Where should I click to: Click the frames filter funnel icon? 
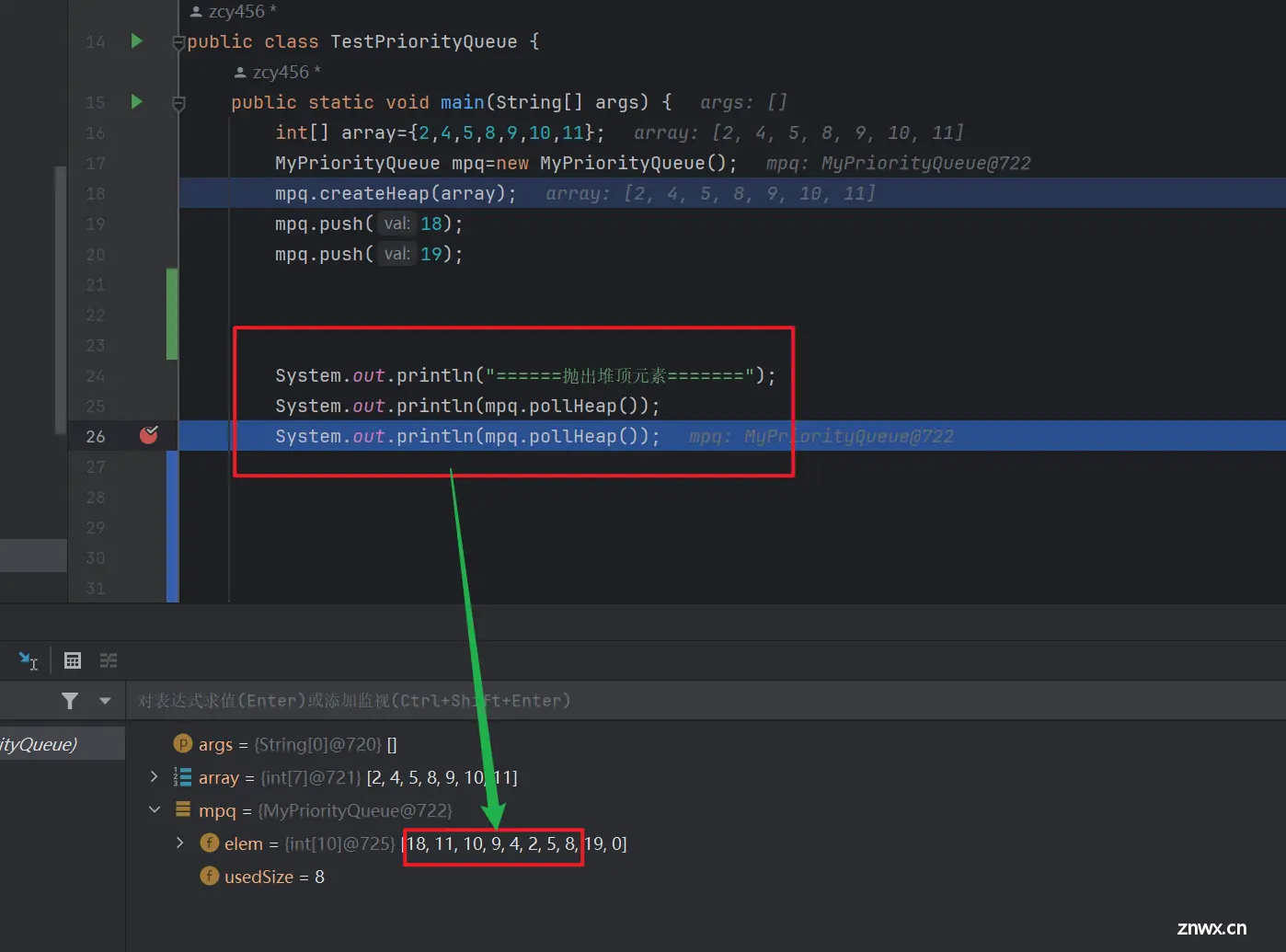(x=70, y=701)
